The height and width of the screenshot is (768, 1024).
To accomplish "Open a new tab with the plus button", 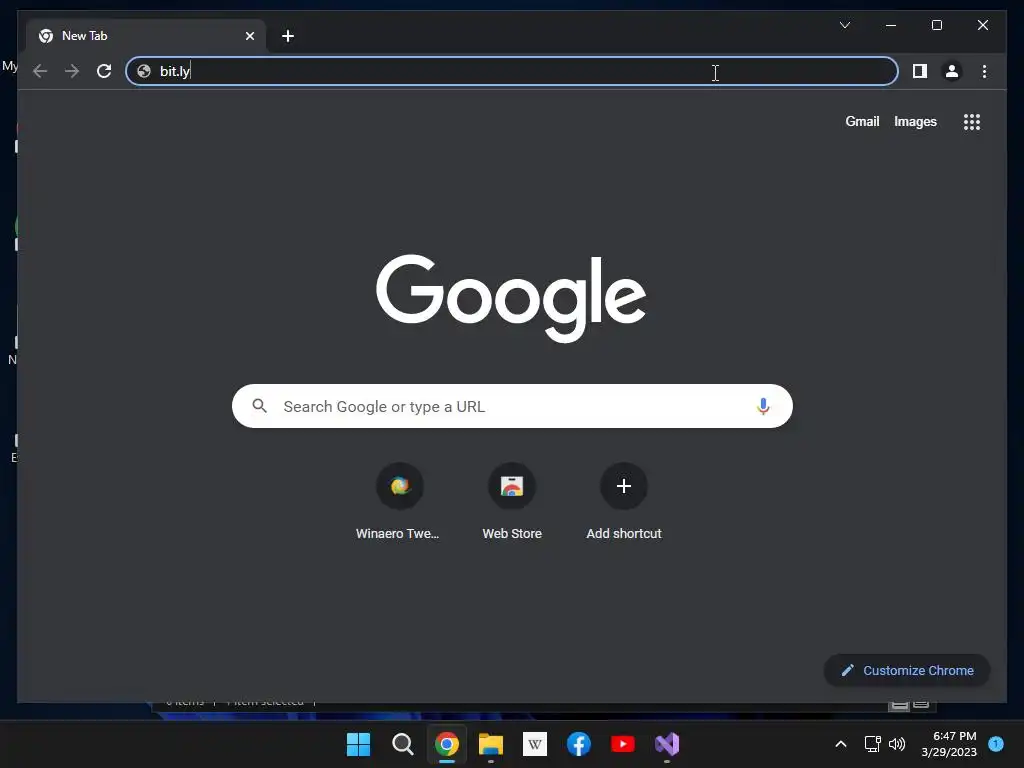I will 287,36.
